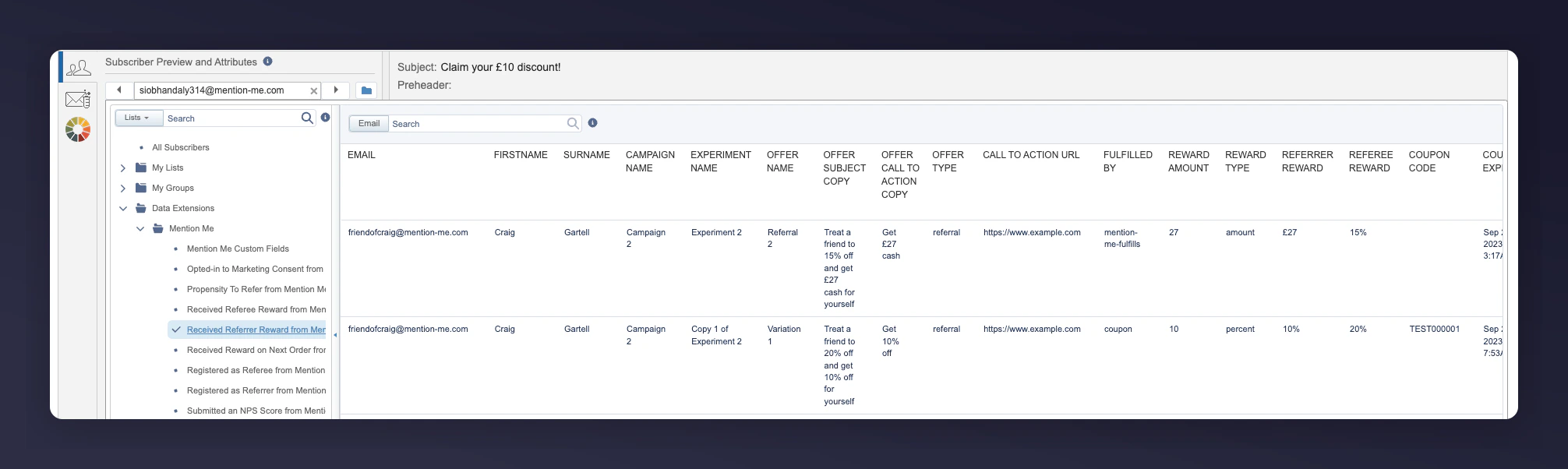The image size is (1568, 469).
Task: Open Received Reward on Next Order extension
Action: click(x=256, y=350)
